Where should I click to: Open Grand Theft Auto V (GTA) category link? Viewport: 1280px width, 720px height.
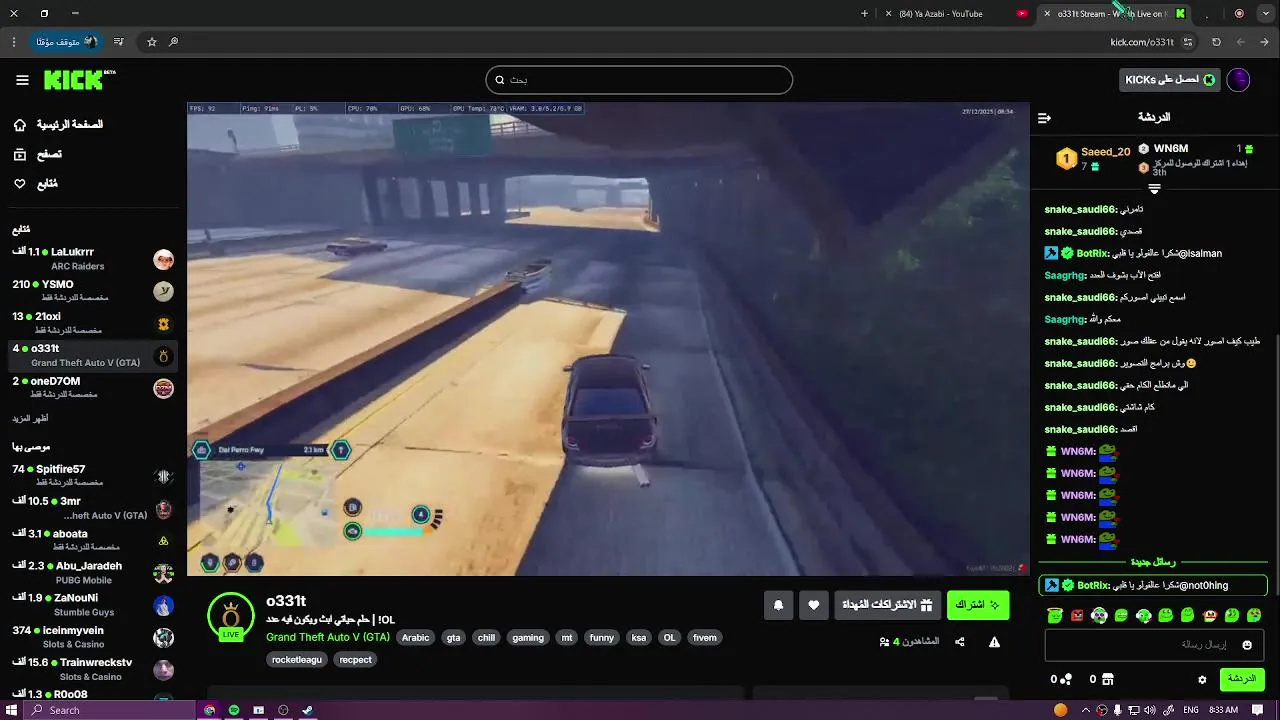(328, 637)
